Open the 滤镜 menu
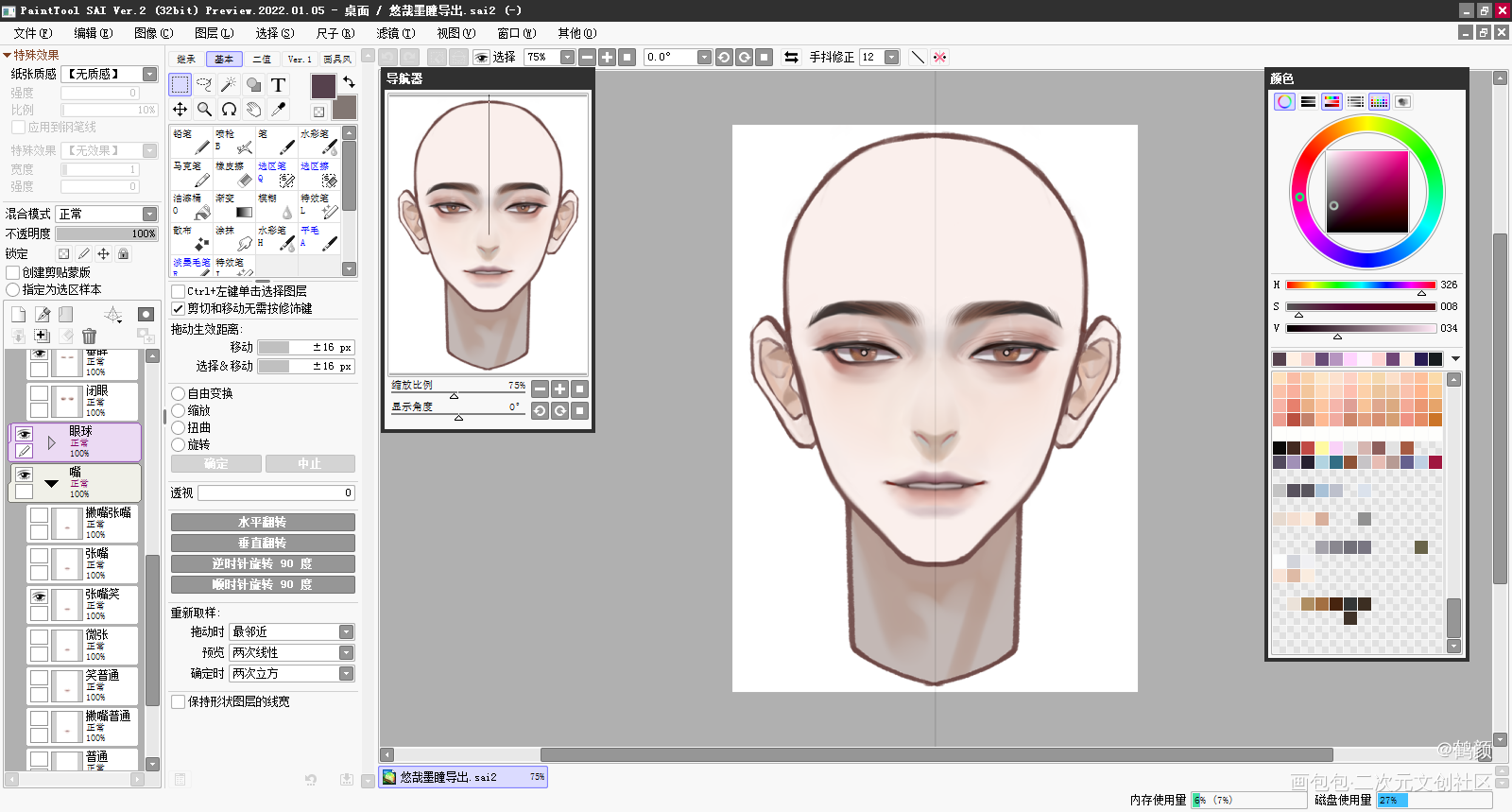 pyautogui.click(x=395, y=33)
